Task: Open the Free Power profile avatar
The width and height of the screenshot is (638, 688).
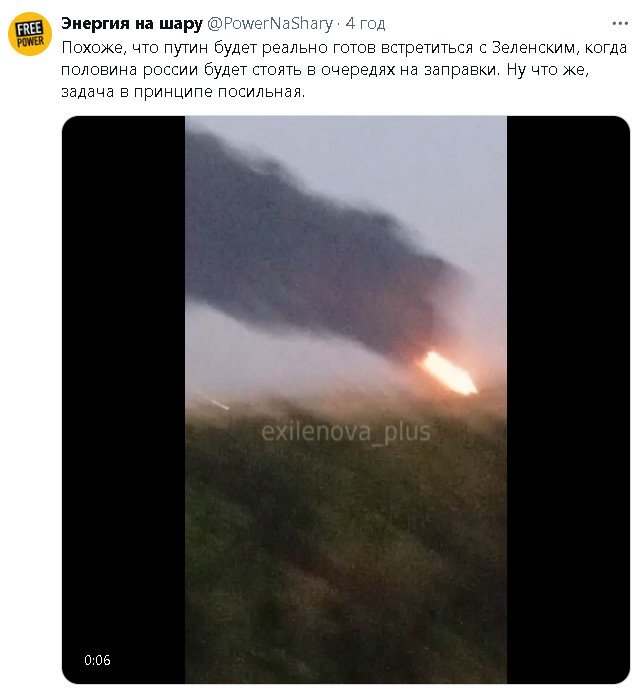Action: point(30,34)
